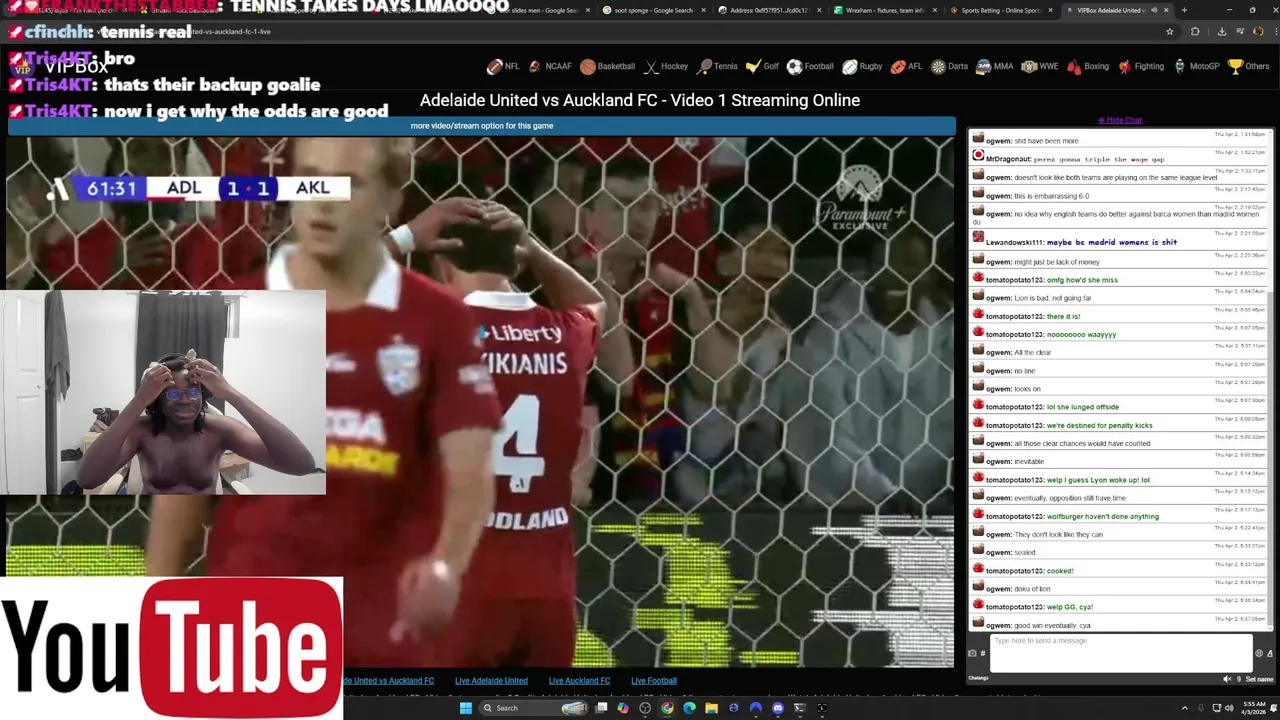Go to the Hockey streams section
Screen dimensions: 1280x720
(666, 67)
